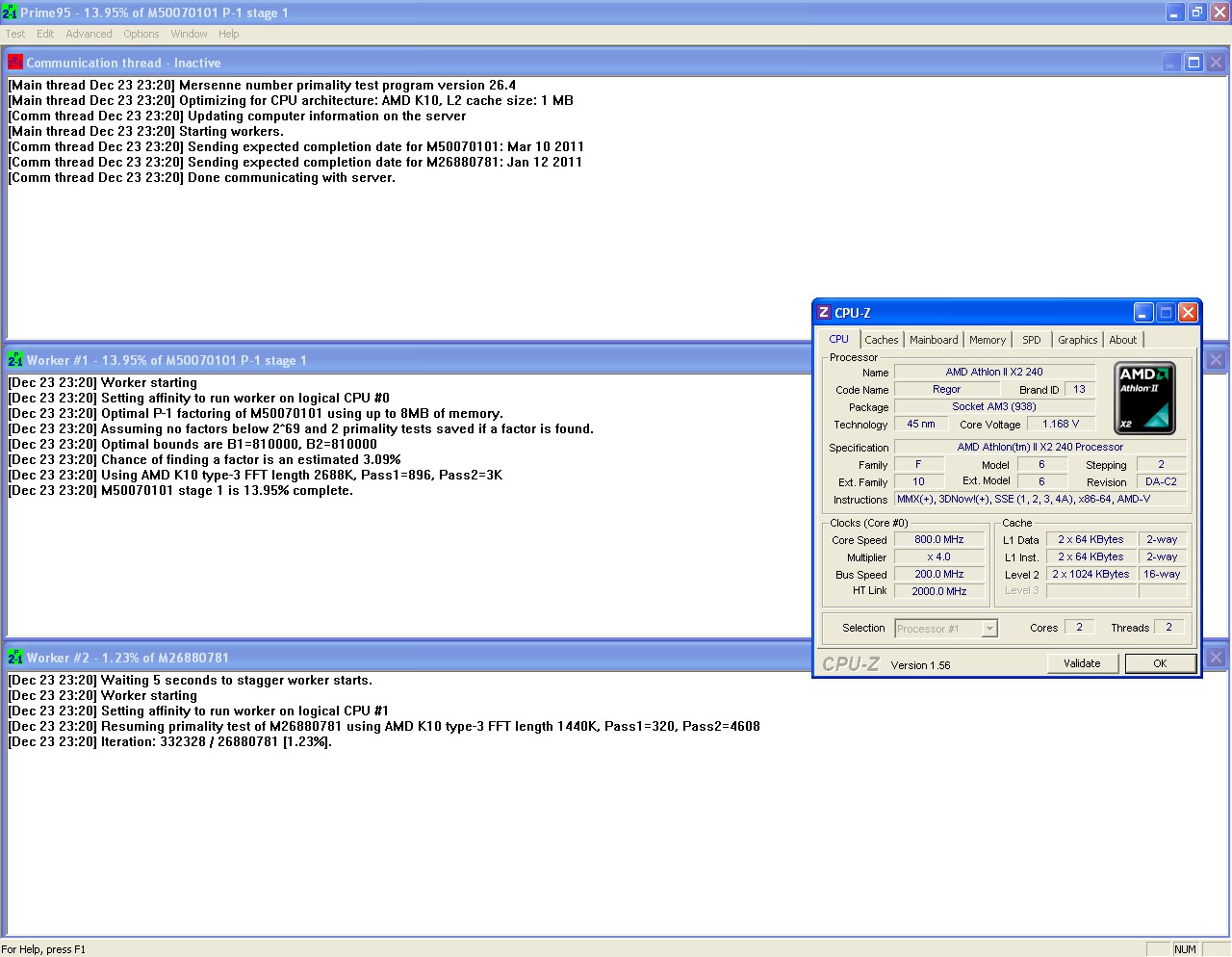Open the Window menu
The image size is (1232, 957).
point(189,34)
